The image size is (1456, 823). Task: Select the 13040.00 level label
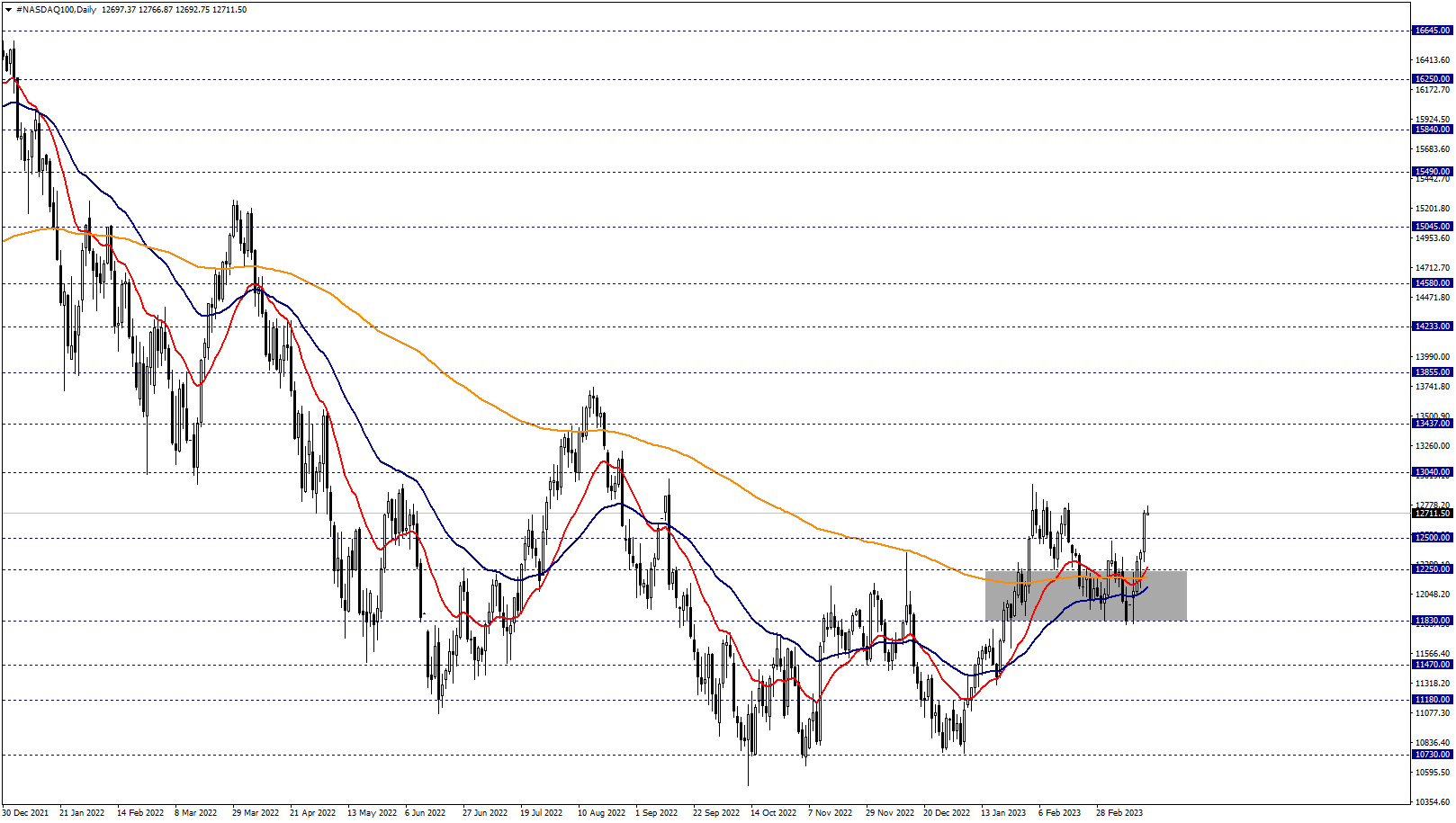(1432, 472)
